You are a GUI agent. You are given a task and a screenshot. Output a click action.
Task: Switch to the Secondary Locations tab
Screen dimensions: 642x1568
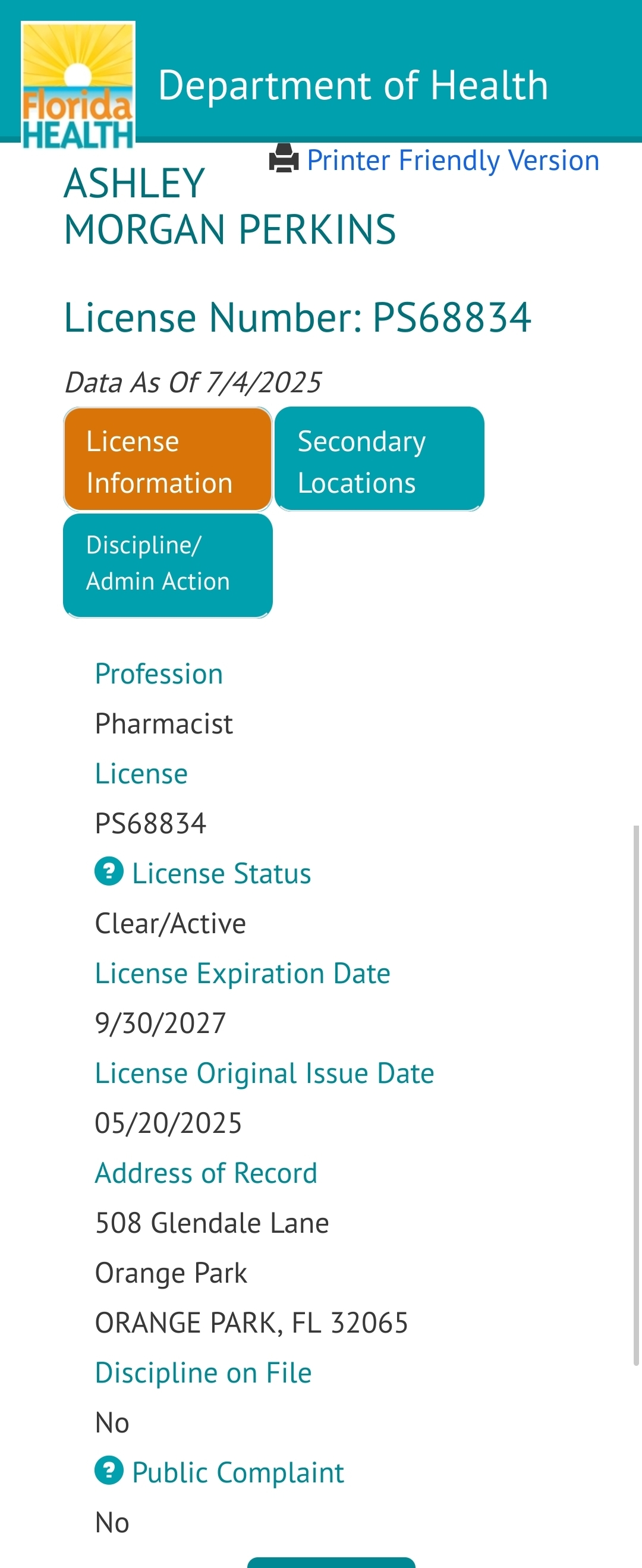point(379,459)
